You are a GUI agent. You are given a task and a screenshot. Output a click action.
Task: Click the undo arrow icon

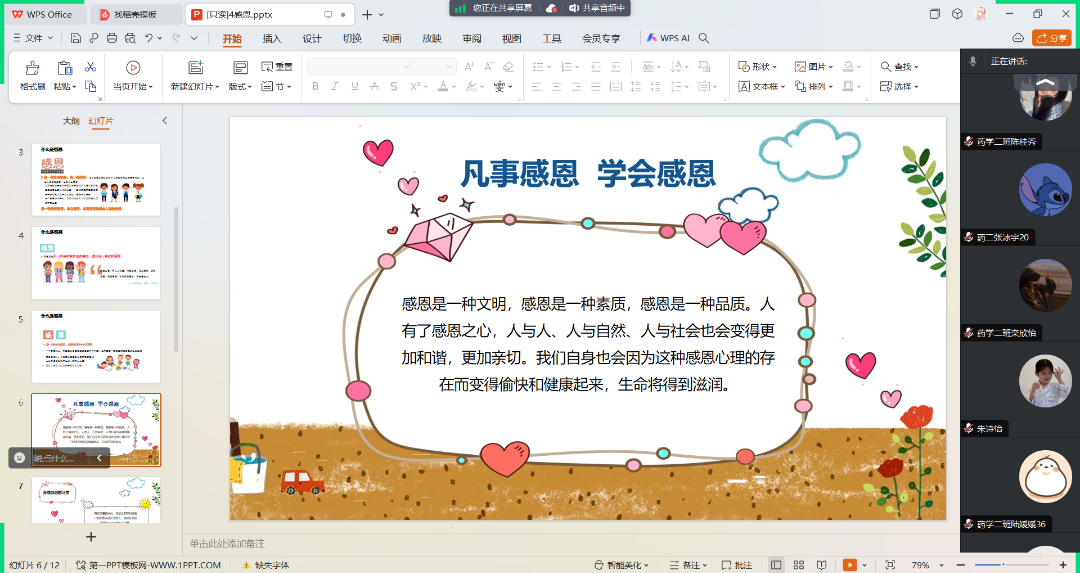pos(149,38)
